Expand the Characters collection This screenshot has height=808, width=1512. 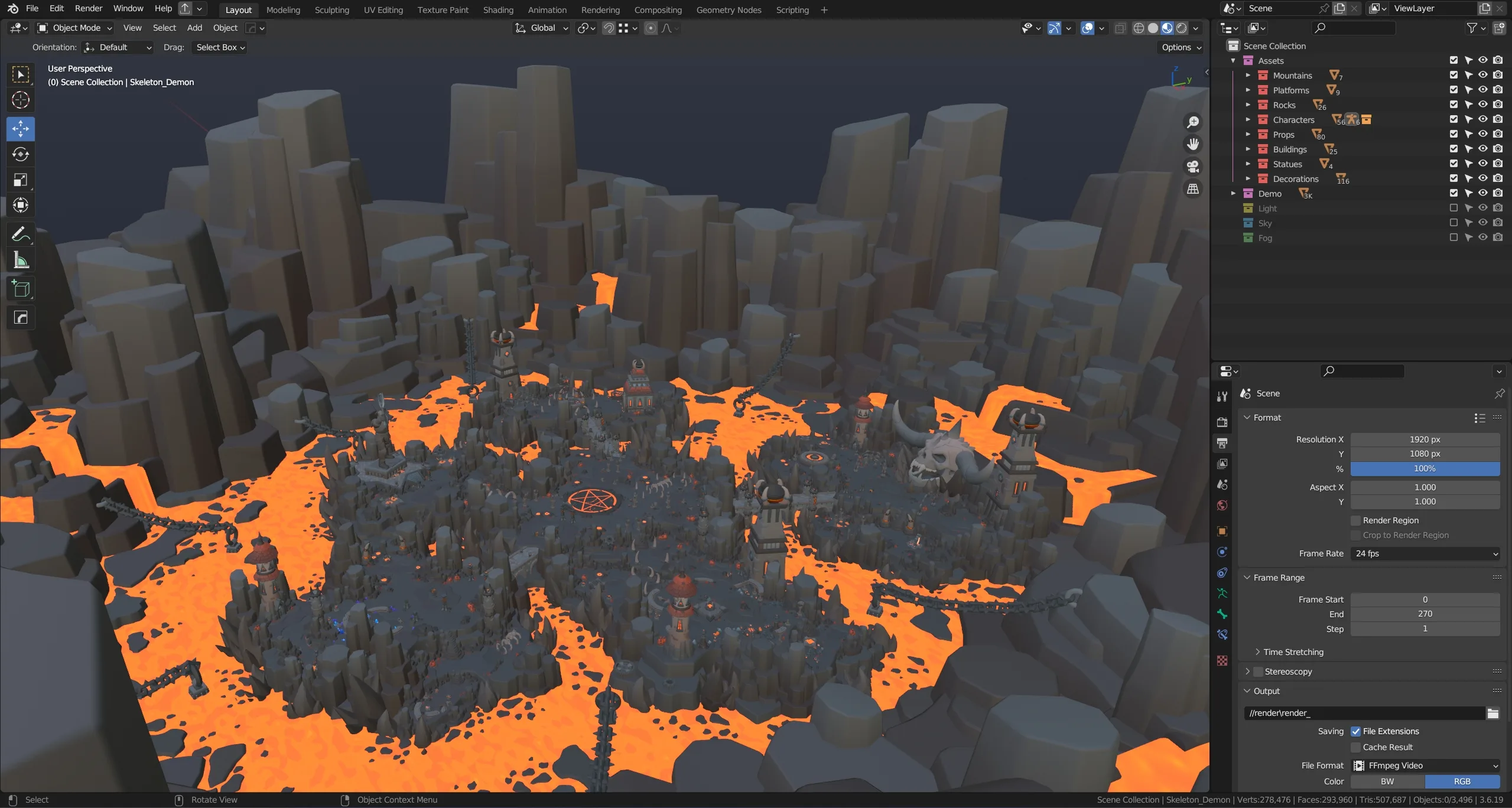click(x=1248, y=119)
